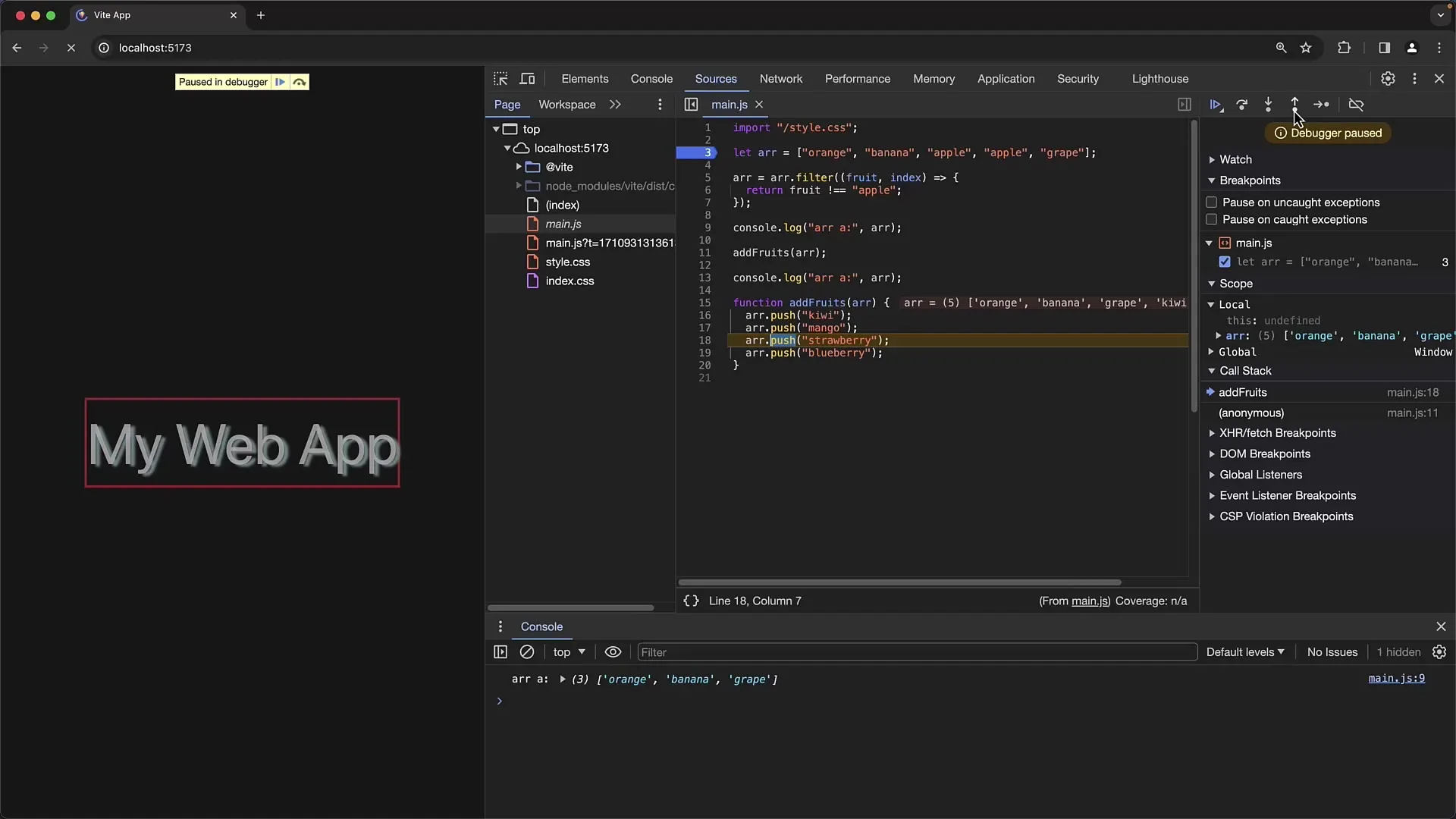Open a new browser tab
This screenshot has width=1456, height=819.
tap(261, 15)
